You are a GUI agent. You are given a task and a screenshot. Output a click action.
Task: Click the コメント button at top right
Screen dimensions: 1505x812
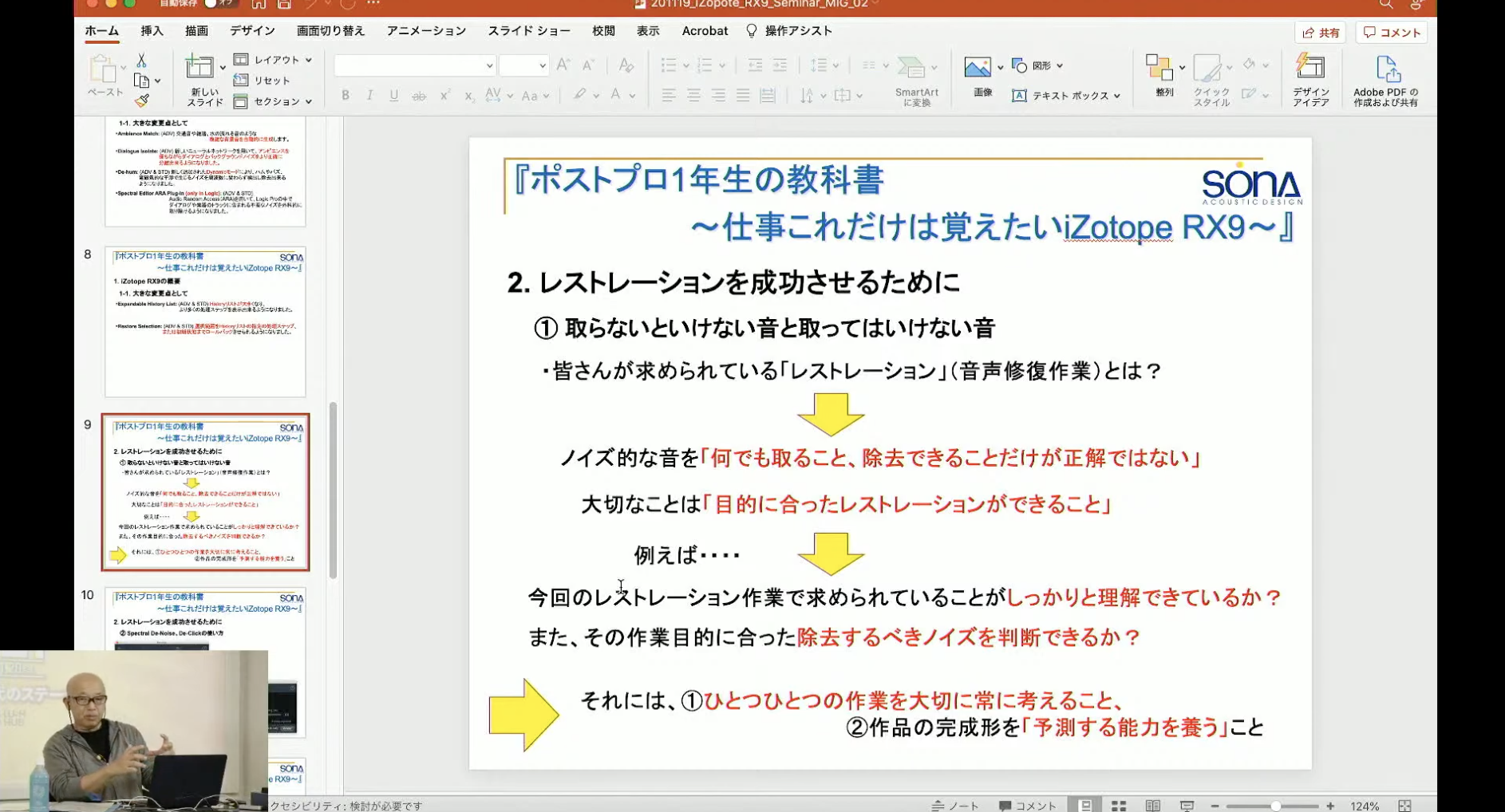(1392, 33)
